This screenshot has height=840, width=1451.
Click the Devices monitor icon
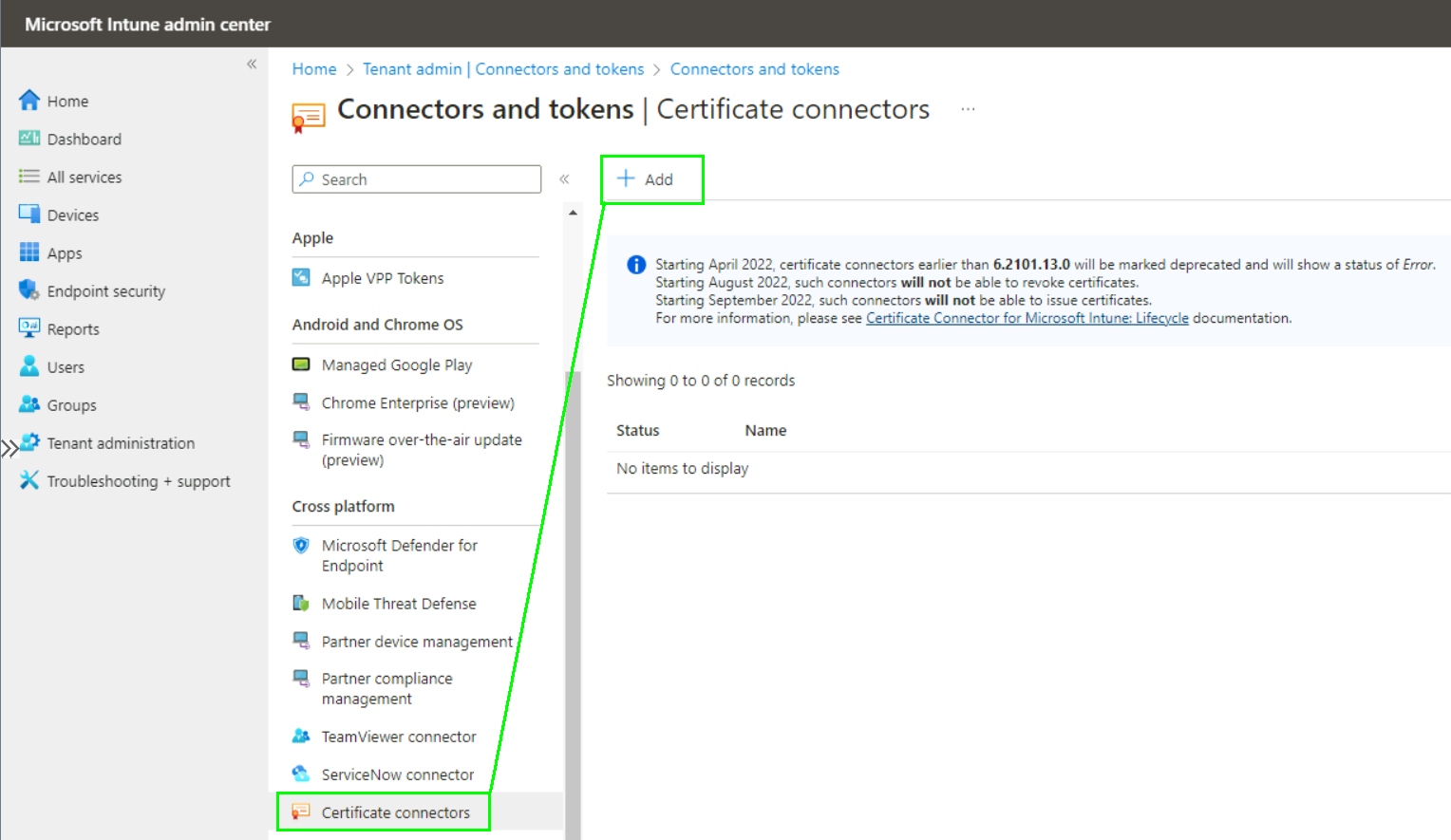click(29, 215)
